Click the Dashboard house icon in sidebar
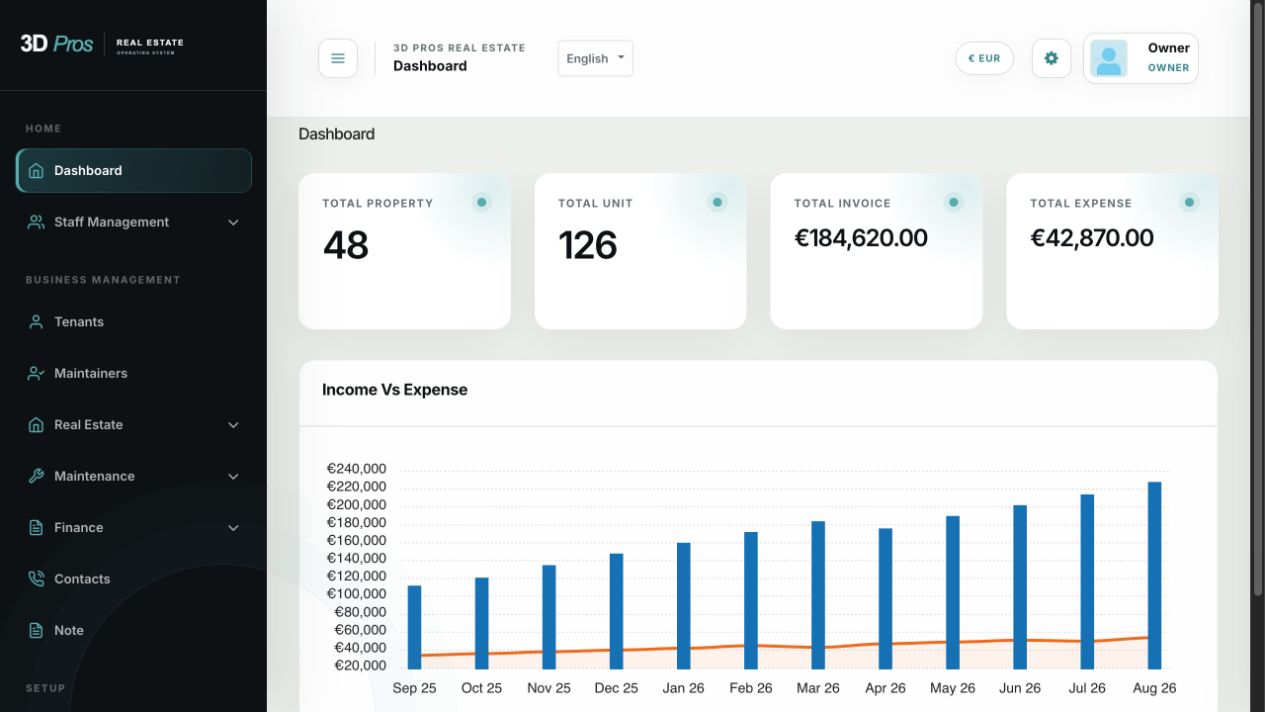Image resolution: width=1265 pixels, height=712 pixels. (x=36, y=171)
